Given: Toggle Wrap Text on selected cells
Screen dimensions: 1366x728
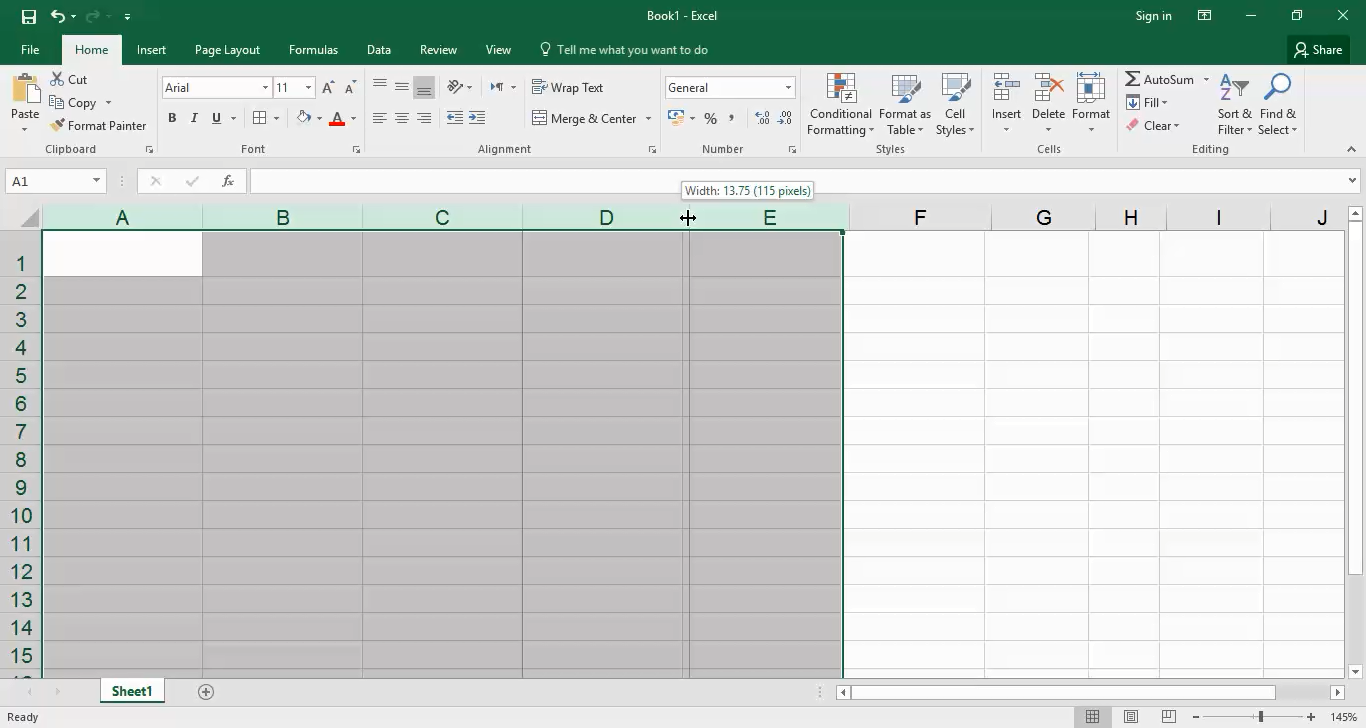Looking at the screenshot, I should click(x=567, y=88).
